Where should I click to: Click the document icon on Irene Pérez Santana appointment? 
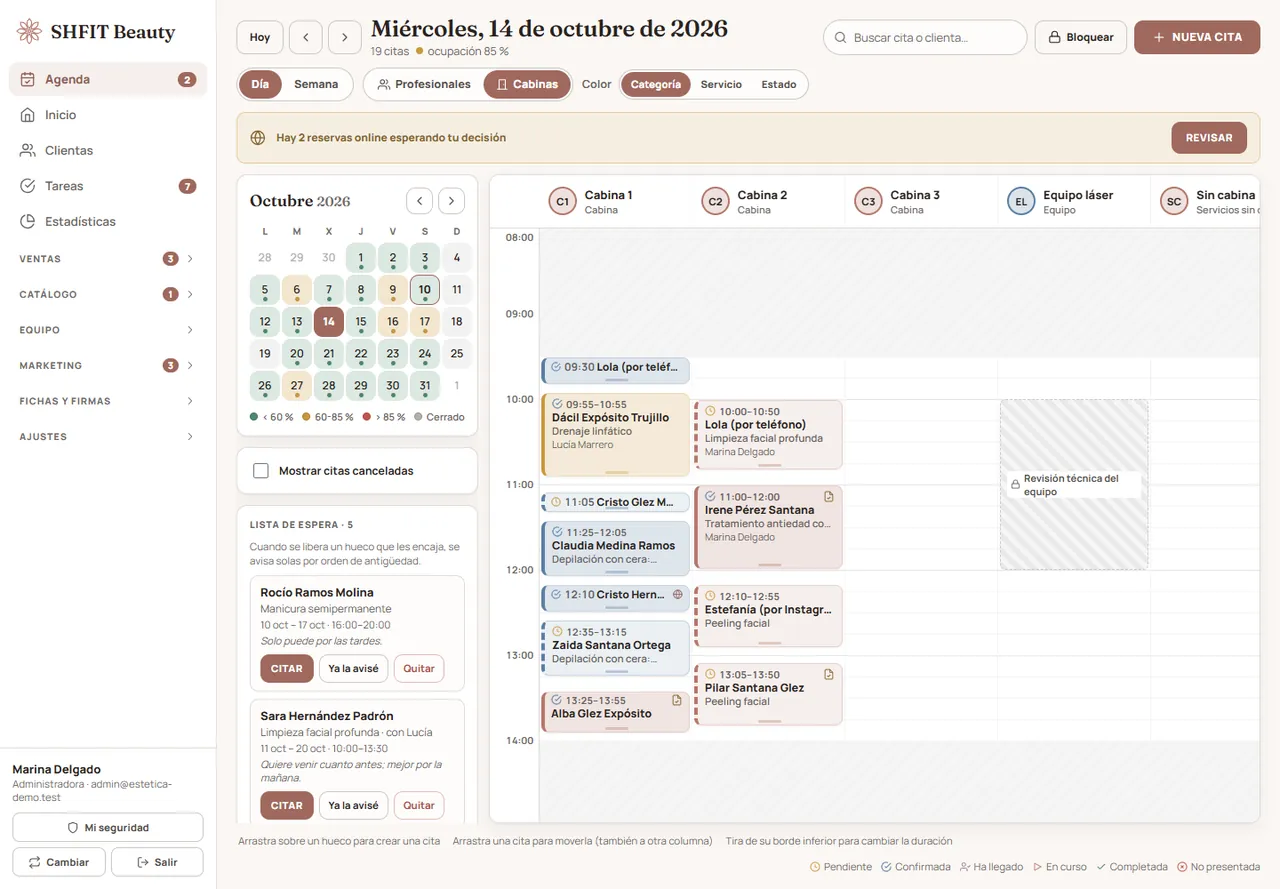828,497
